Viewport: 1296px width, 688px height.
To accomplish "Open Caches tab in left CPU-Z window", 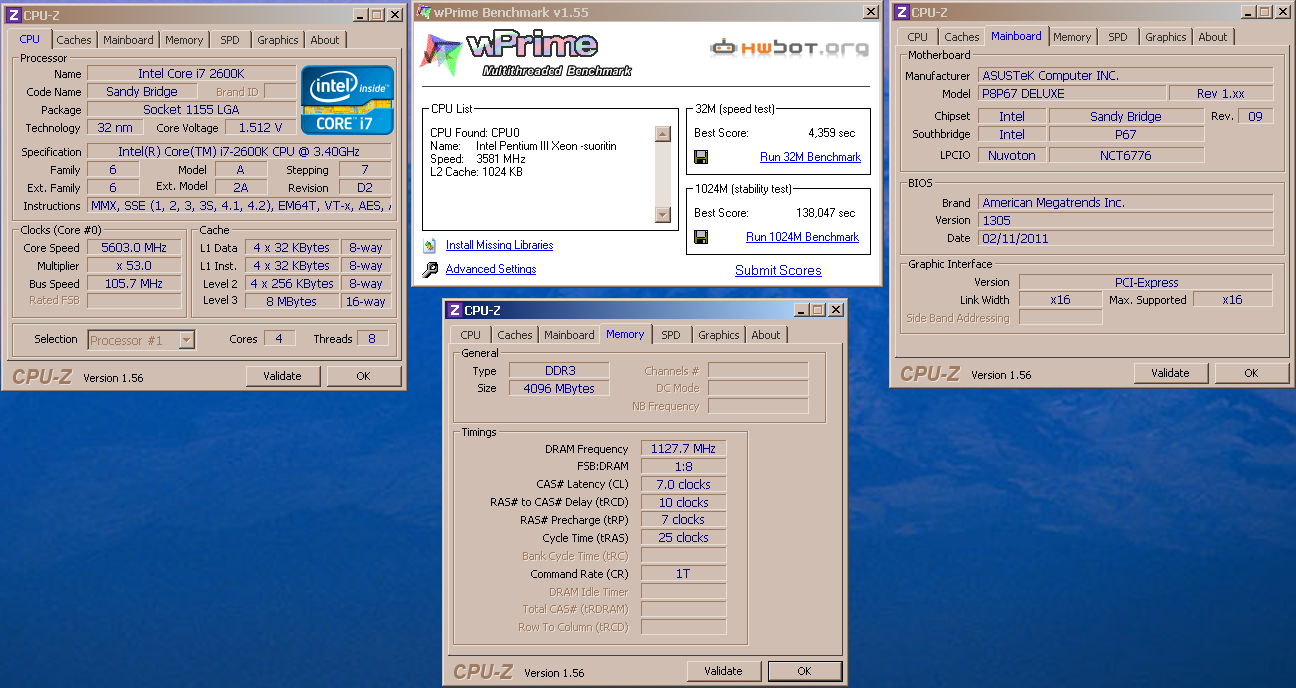I will tap(74, 40).
